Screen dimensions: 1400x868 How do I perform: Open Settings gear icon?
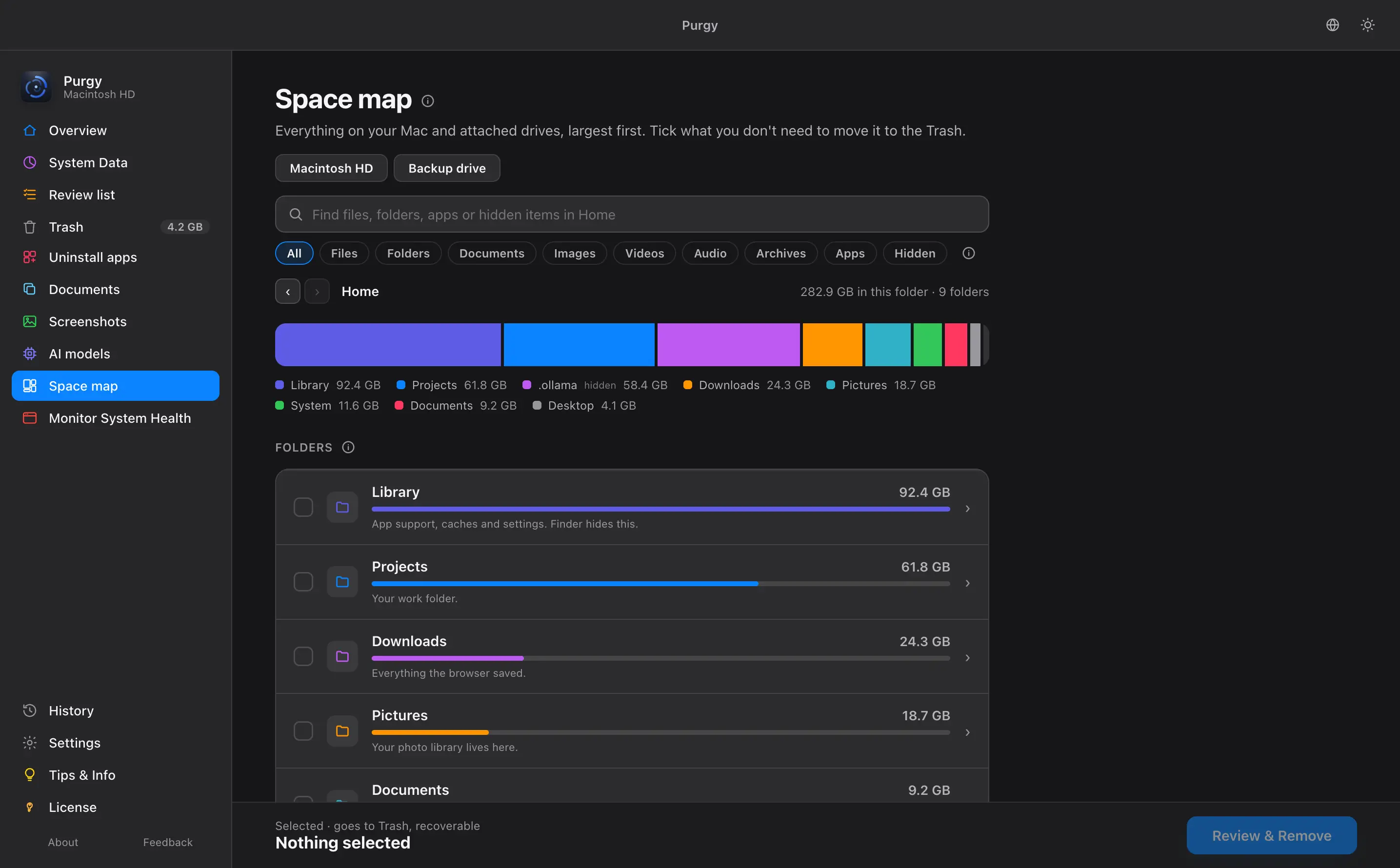pyautogui.click(x=30, y=743)
